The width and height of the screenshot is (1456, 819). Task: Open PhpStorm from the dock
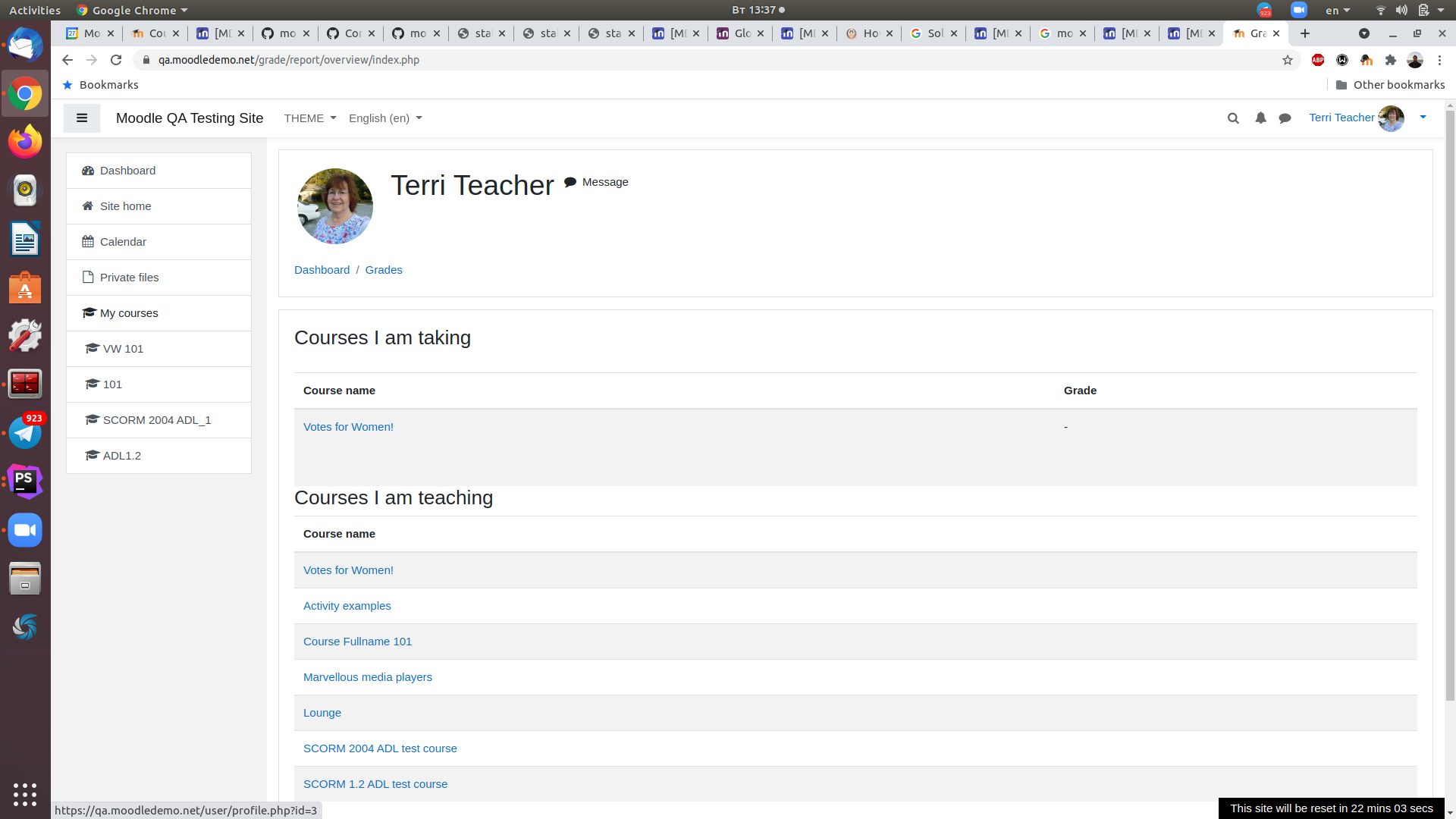25,482
